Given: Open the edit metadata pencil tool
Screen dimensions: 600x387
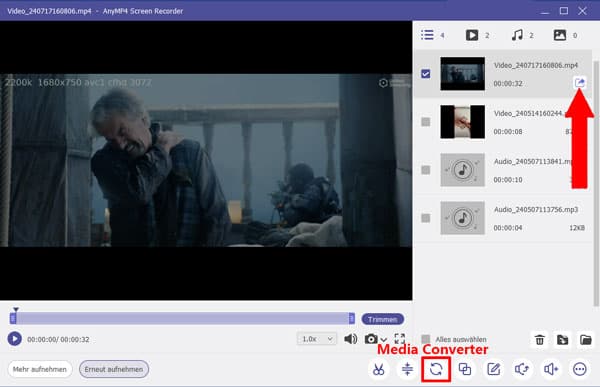Looking at the screenshot, I should pos(494,369).
